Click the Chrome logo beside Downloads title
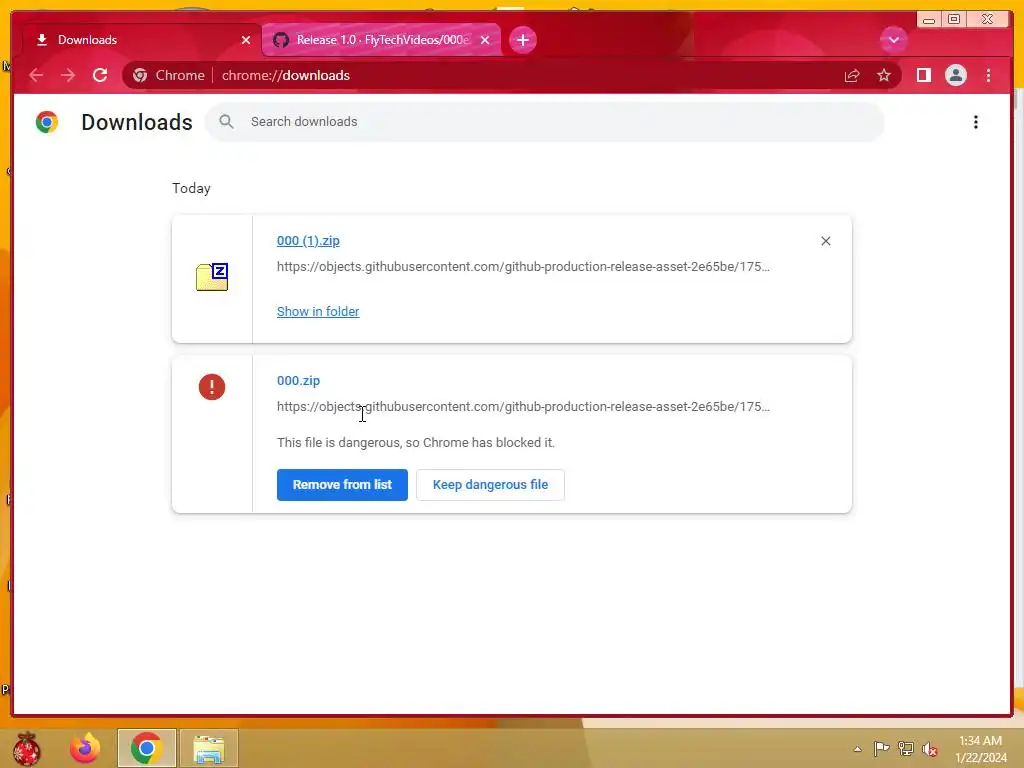Image resolution: width=1024 pixels, height=768 pixels. pyautogui.click(x=47, y=122)
